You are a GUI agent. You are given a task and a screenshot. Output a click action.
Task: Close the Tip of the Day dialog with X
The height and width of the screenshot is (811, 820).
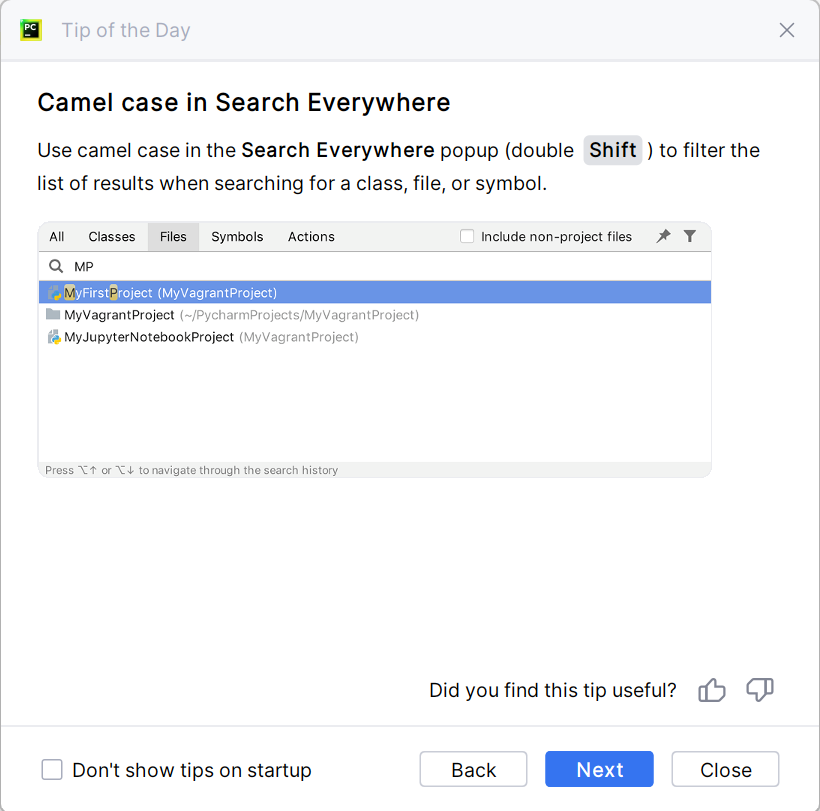[x=787, y=30]
